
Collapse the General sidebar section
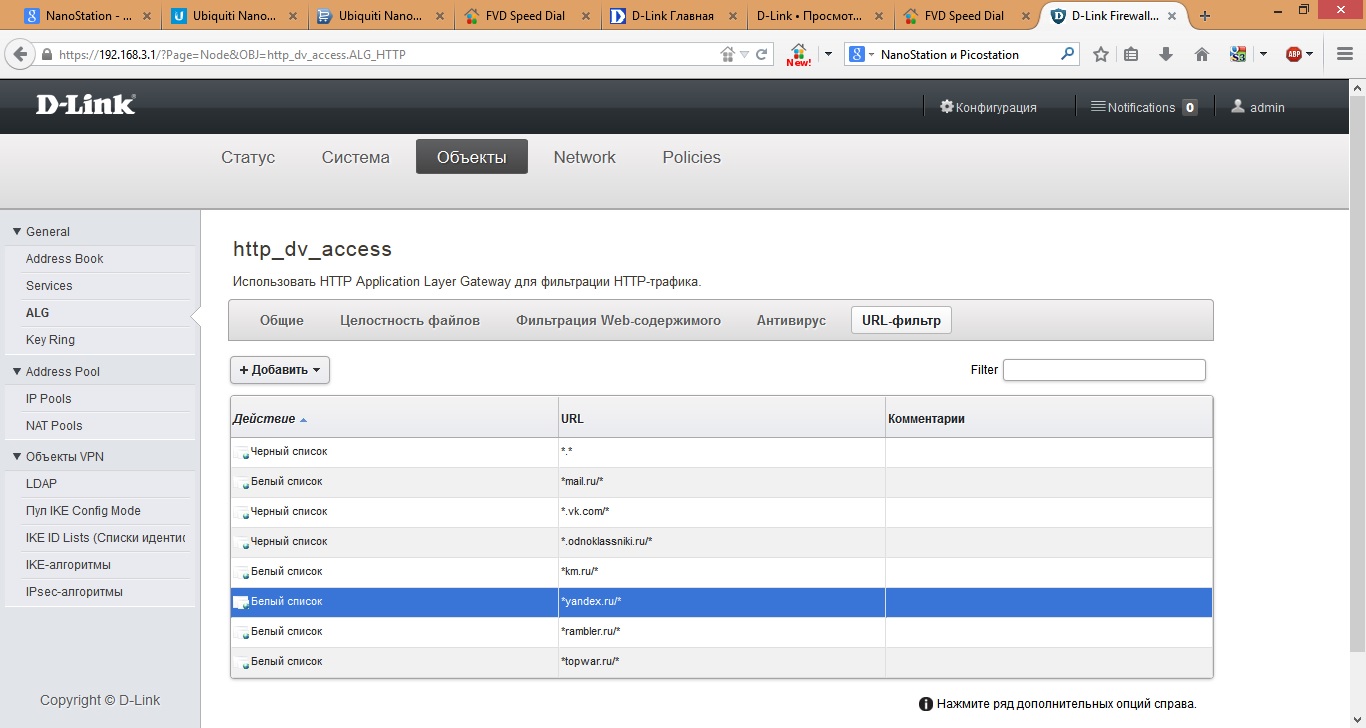pyautogui.click(x=17, y=231)
